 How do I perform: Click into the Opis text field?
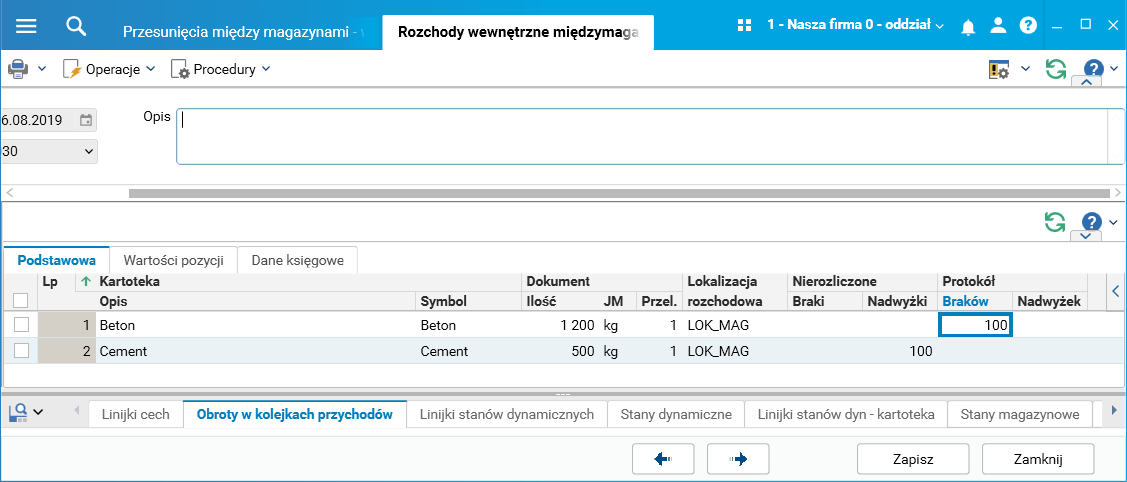[x=640, y=135]
